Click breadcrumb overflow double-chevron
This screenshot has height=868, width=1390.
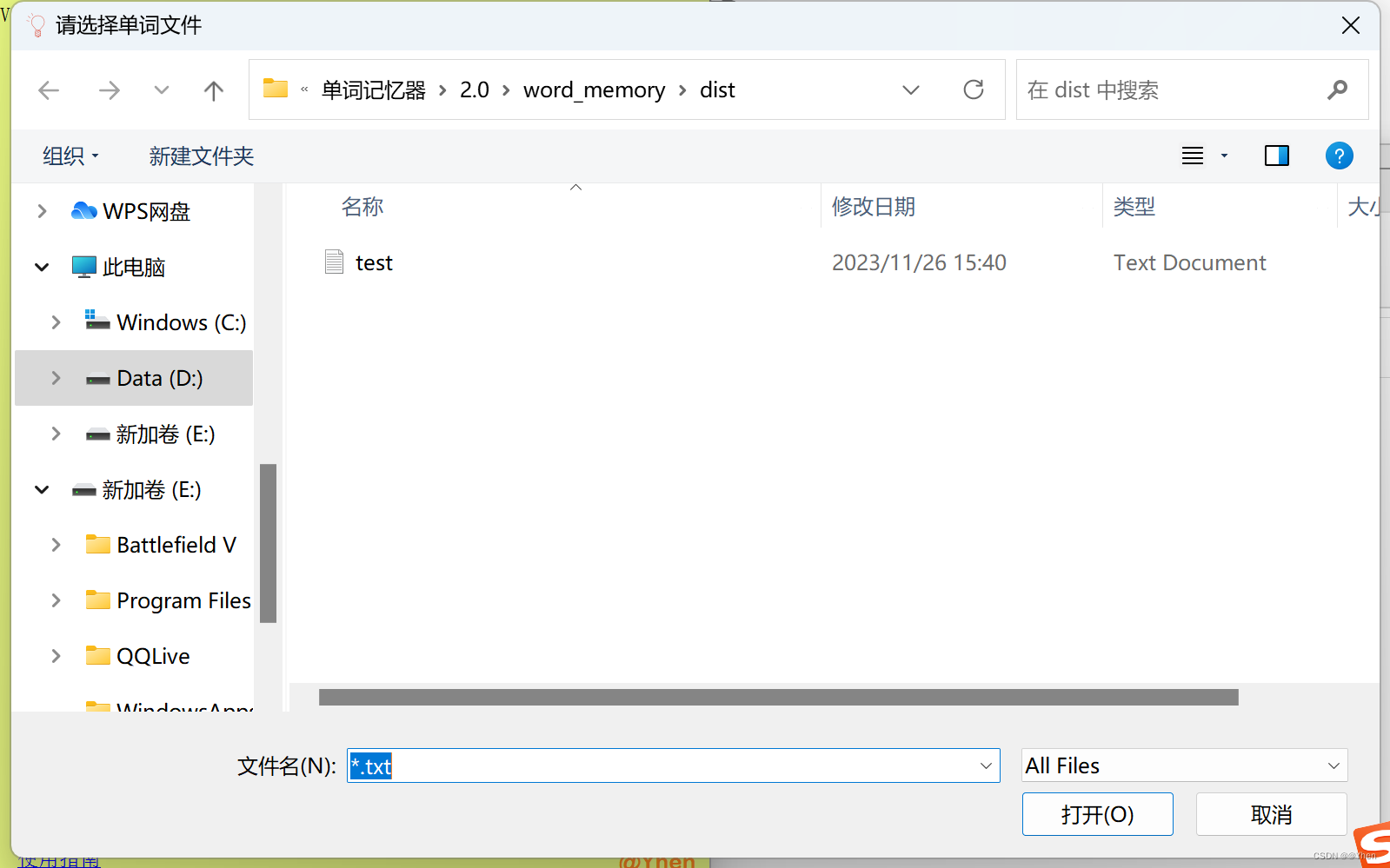pyautogui.click(x=304, y=89)
